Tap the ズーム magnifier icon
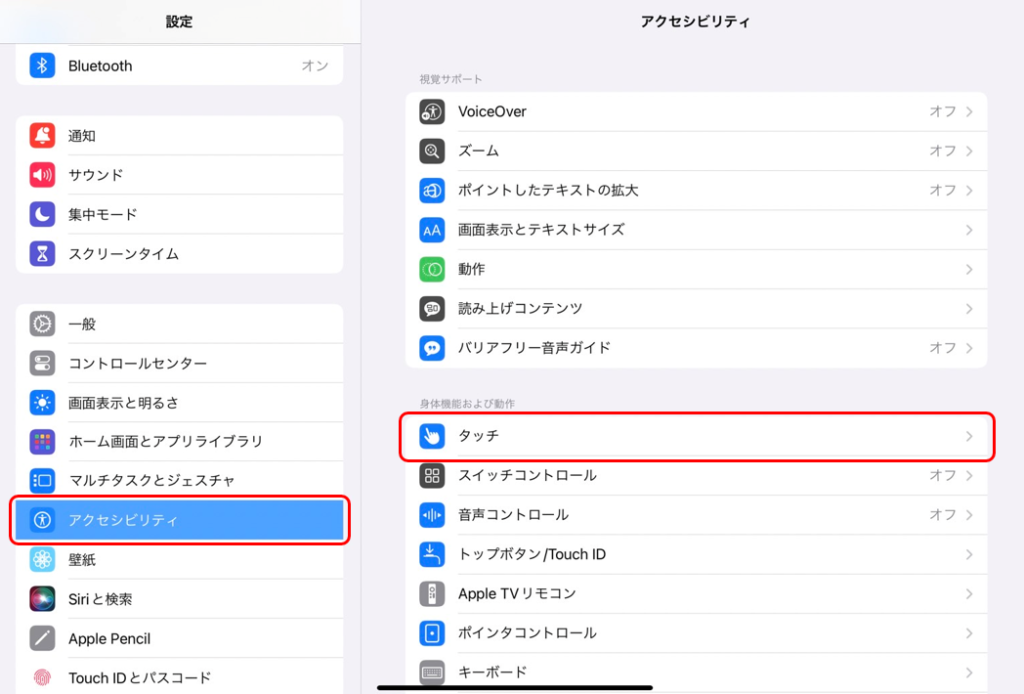 coord(432,151)
